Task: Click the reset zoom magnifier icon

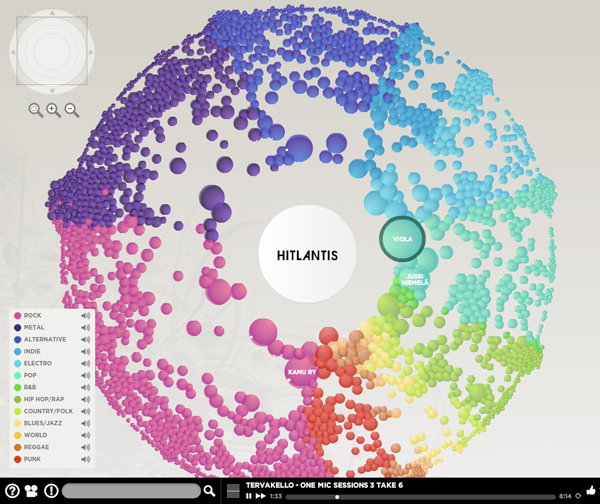Action: click(x=36, y=110)
